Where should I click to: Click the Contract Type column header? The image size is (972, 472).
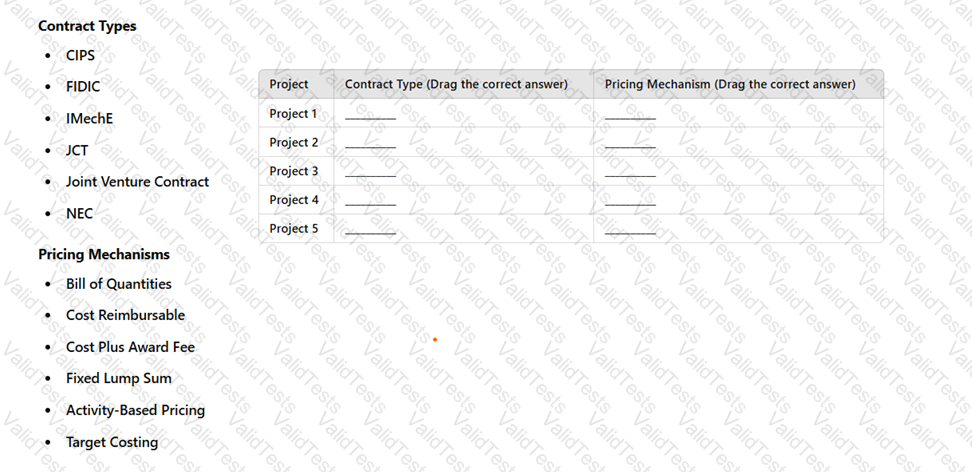456,85
